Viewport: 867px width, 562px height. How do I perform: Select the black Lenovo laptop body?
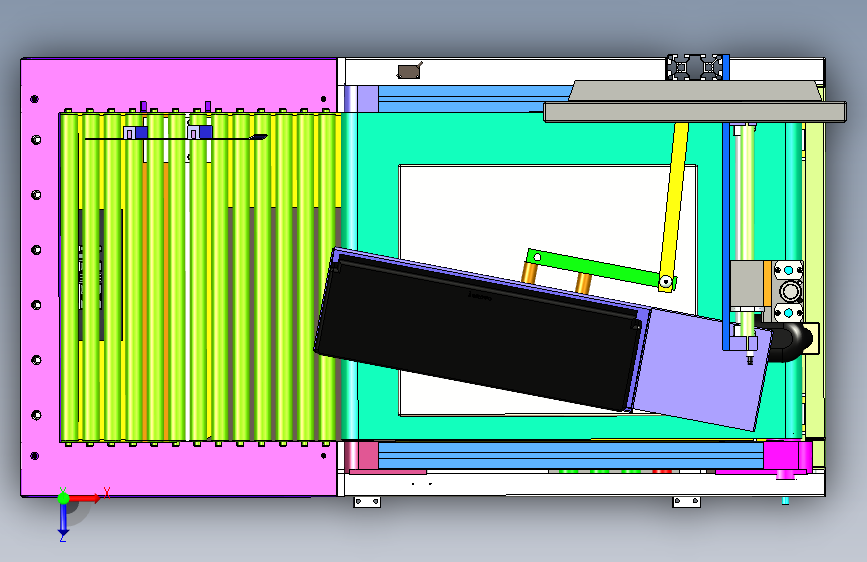point(476,332)
